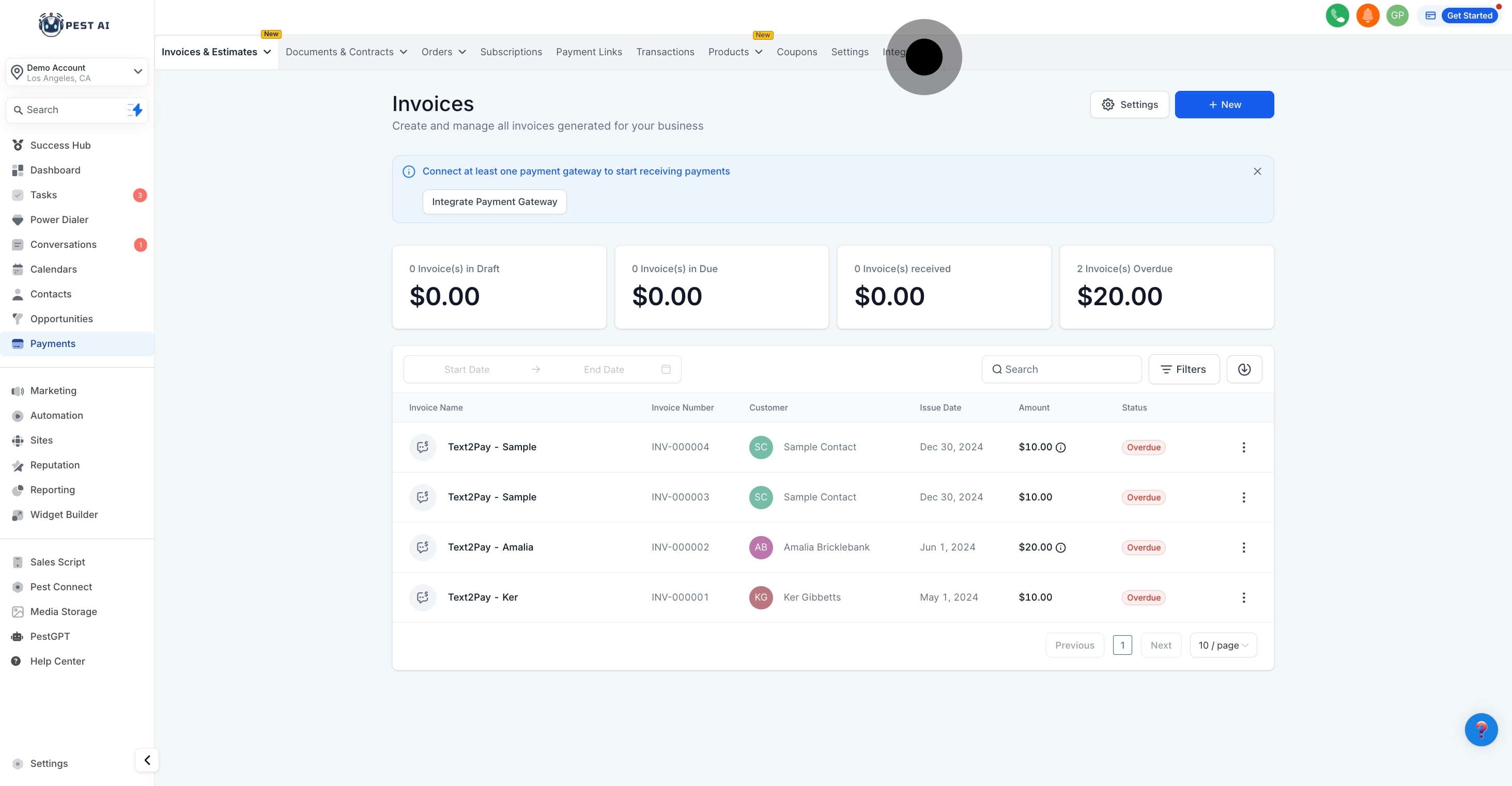Switch to the Subscriptions tab

click(511, 52)
